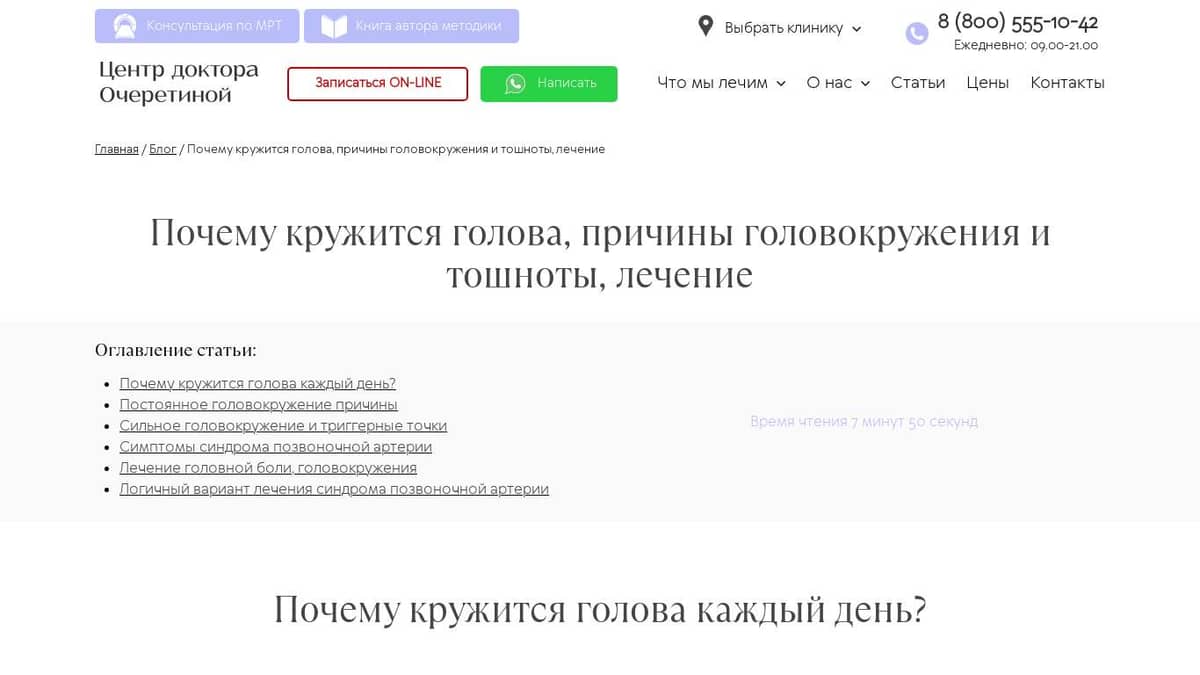The image size is (1200, 675).
Task: Open the Цены menu item
Action: click(988, 83)
